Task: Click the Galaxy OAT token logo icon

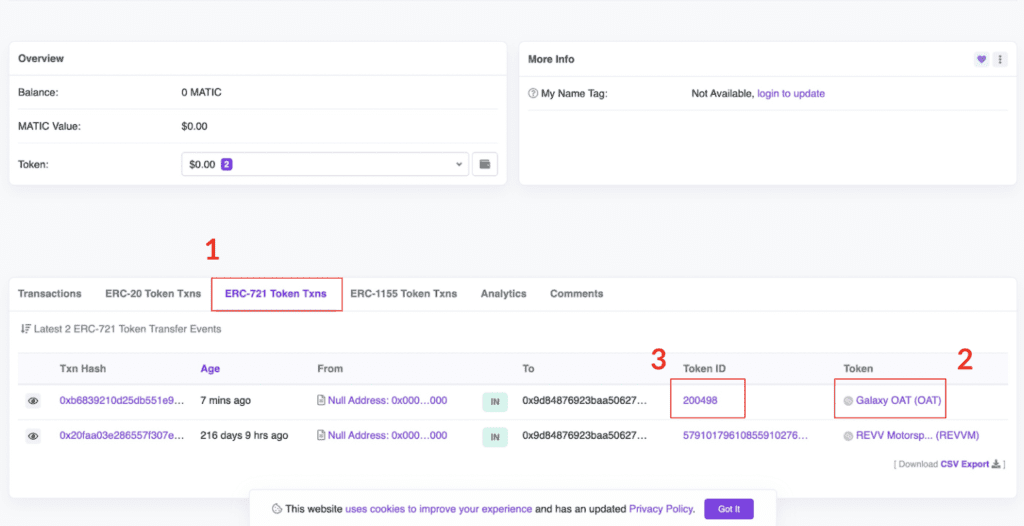Action: pos(848,401)
